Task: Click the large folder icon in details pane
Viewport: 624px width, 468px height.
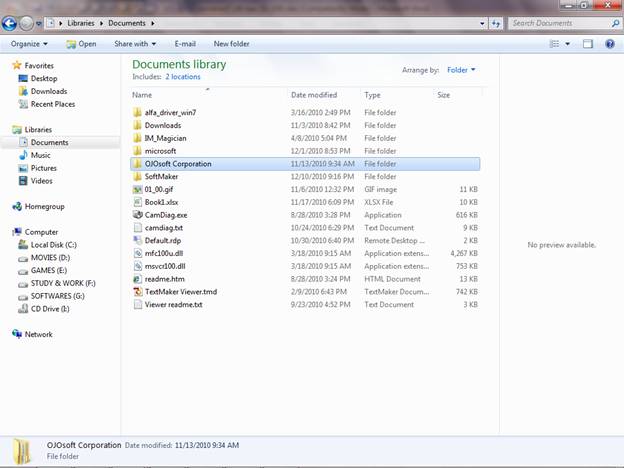Action: point(21,451)
